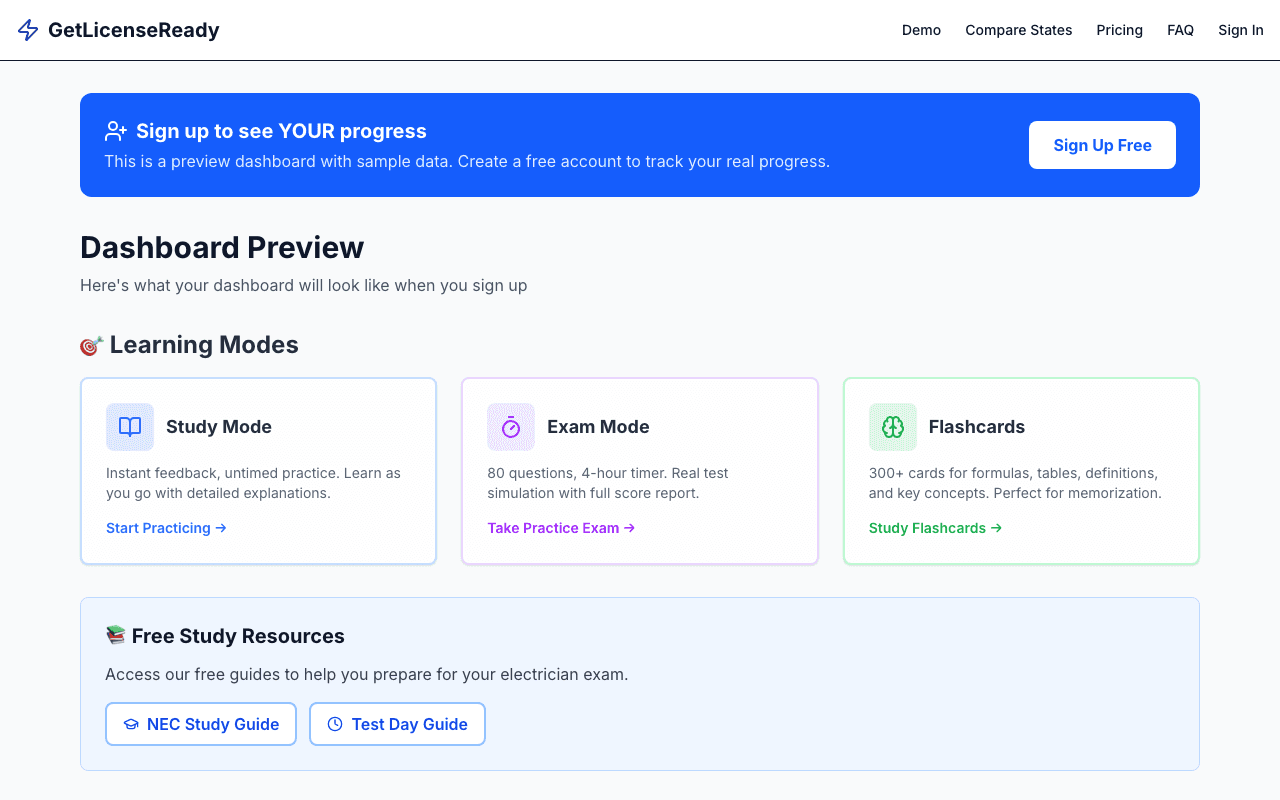Open the NEC Study Guide

[x=201, y=723]
